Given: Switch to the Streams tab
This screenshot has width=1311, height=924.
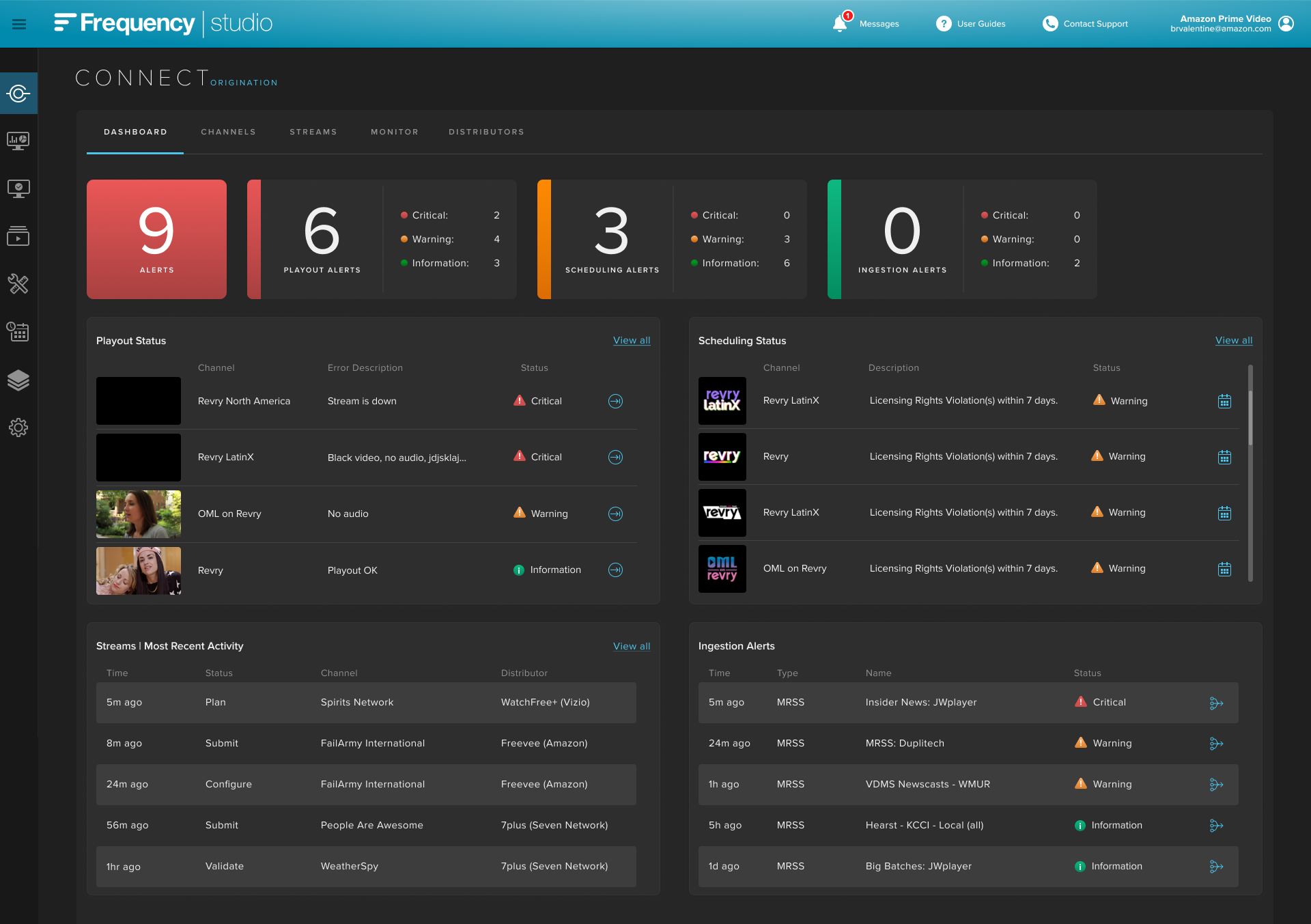Looking at the screenshot, I should (x=313, y=132).
